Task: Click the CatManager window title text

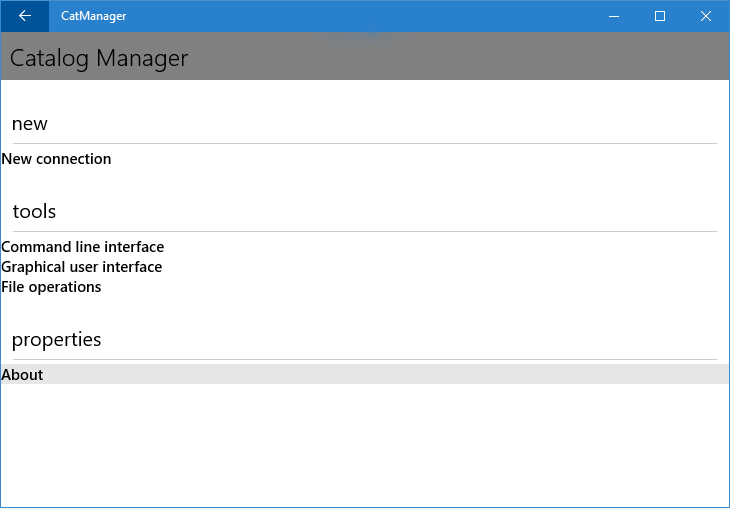Action: click(x=93, y=16)
